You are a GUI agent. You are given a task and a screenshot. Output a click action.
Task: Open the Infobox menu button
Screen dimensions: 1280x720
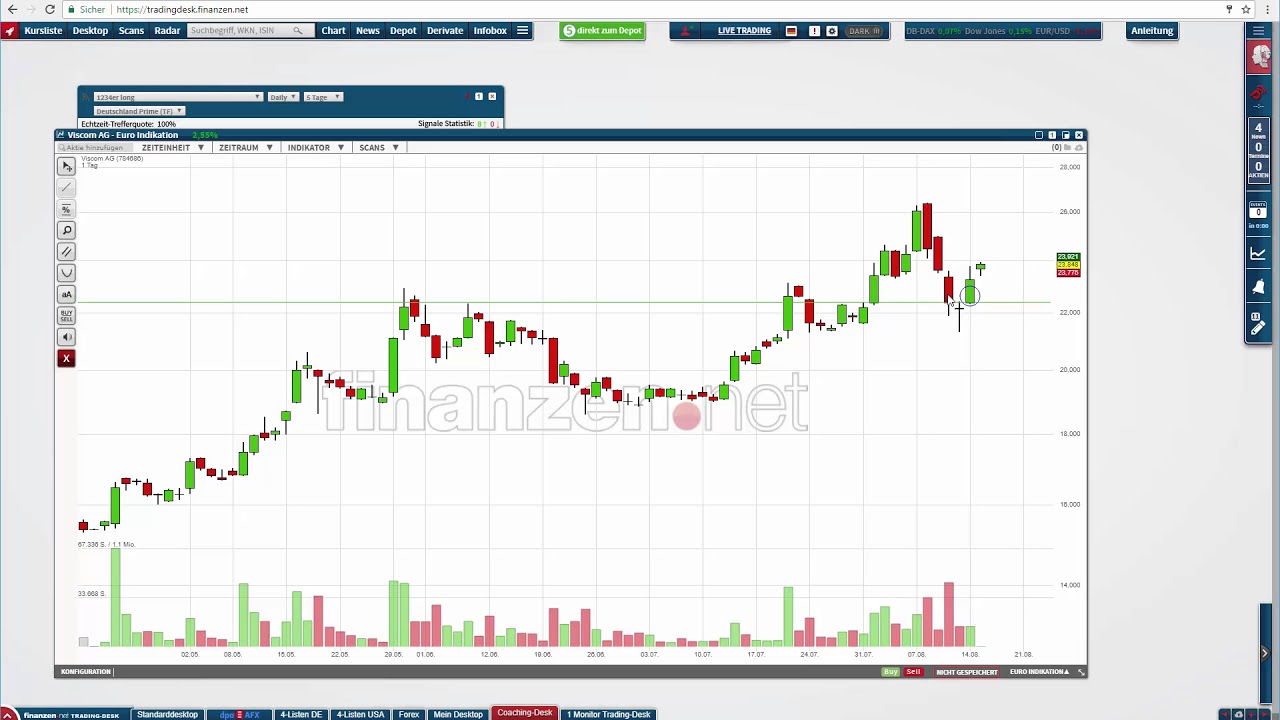tap(490, 31)
